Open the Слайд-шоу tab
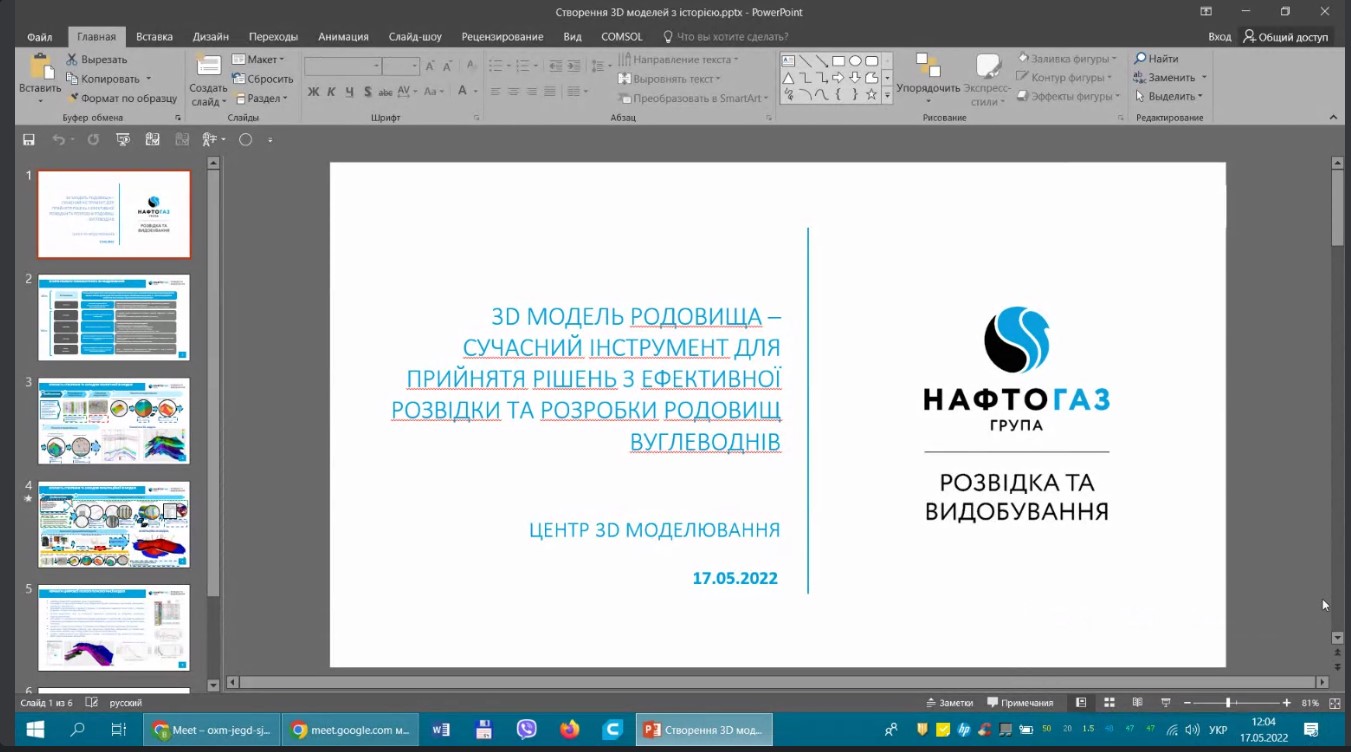This screenshot has height=752, width=1351. click(x=415, y=36)
